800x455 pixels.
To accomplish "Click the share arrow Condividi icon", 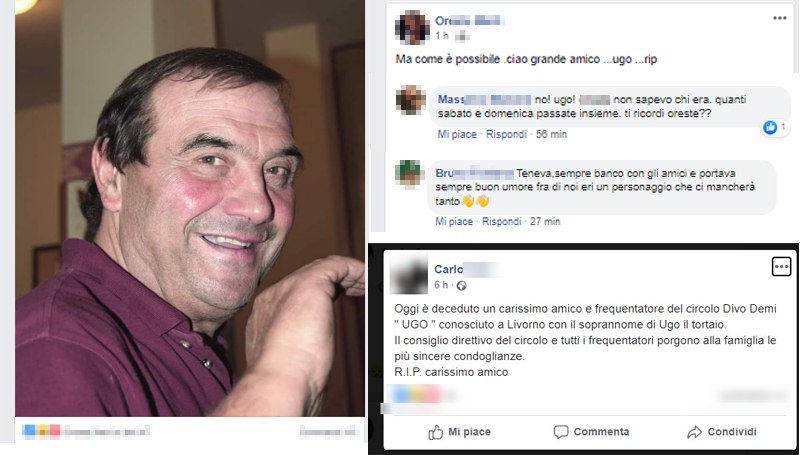I will tap(694, 432).
